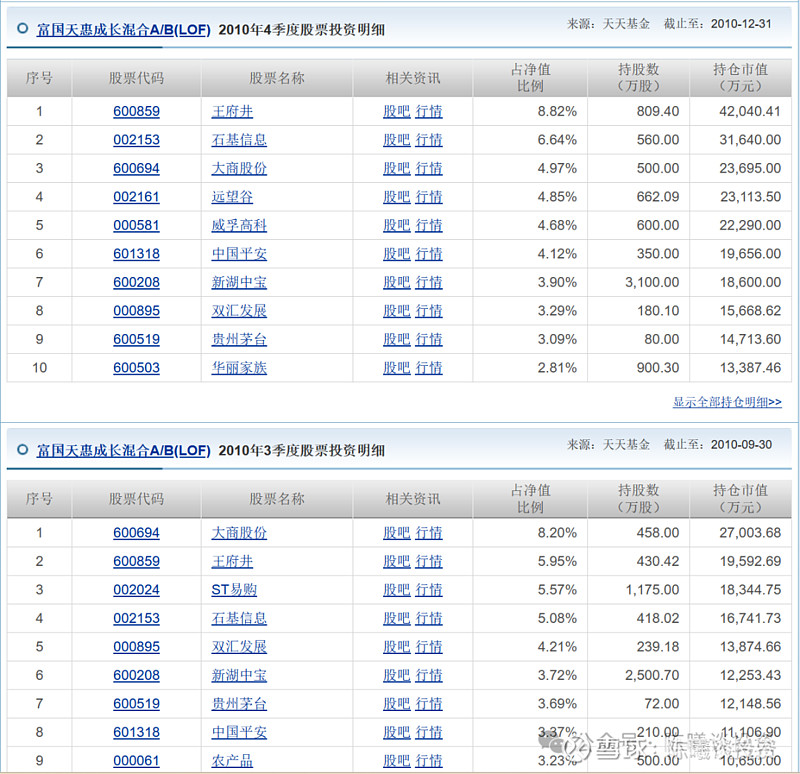Screen dimensions: 800x774
Task: View 行情 for 威孚高科
Action: click(429, 226)
